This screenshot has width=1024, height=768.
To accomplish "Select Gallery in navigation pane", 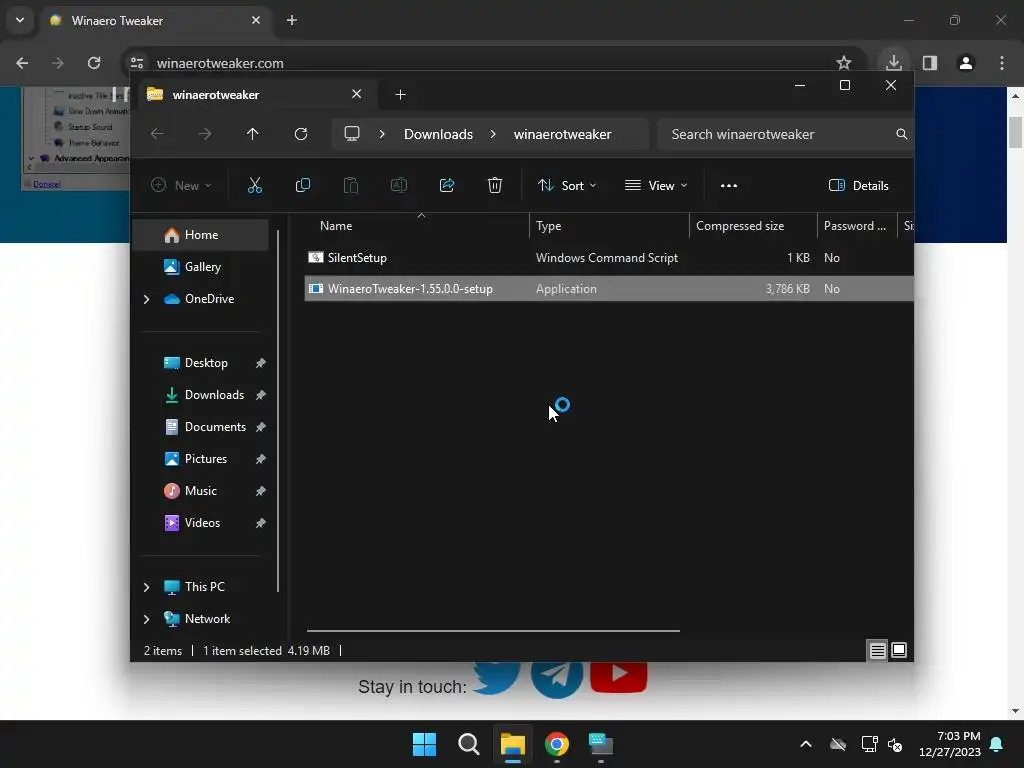I will point(201,266).
